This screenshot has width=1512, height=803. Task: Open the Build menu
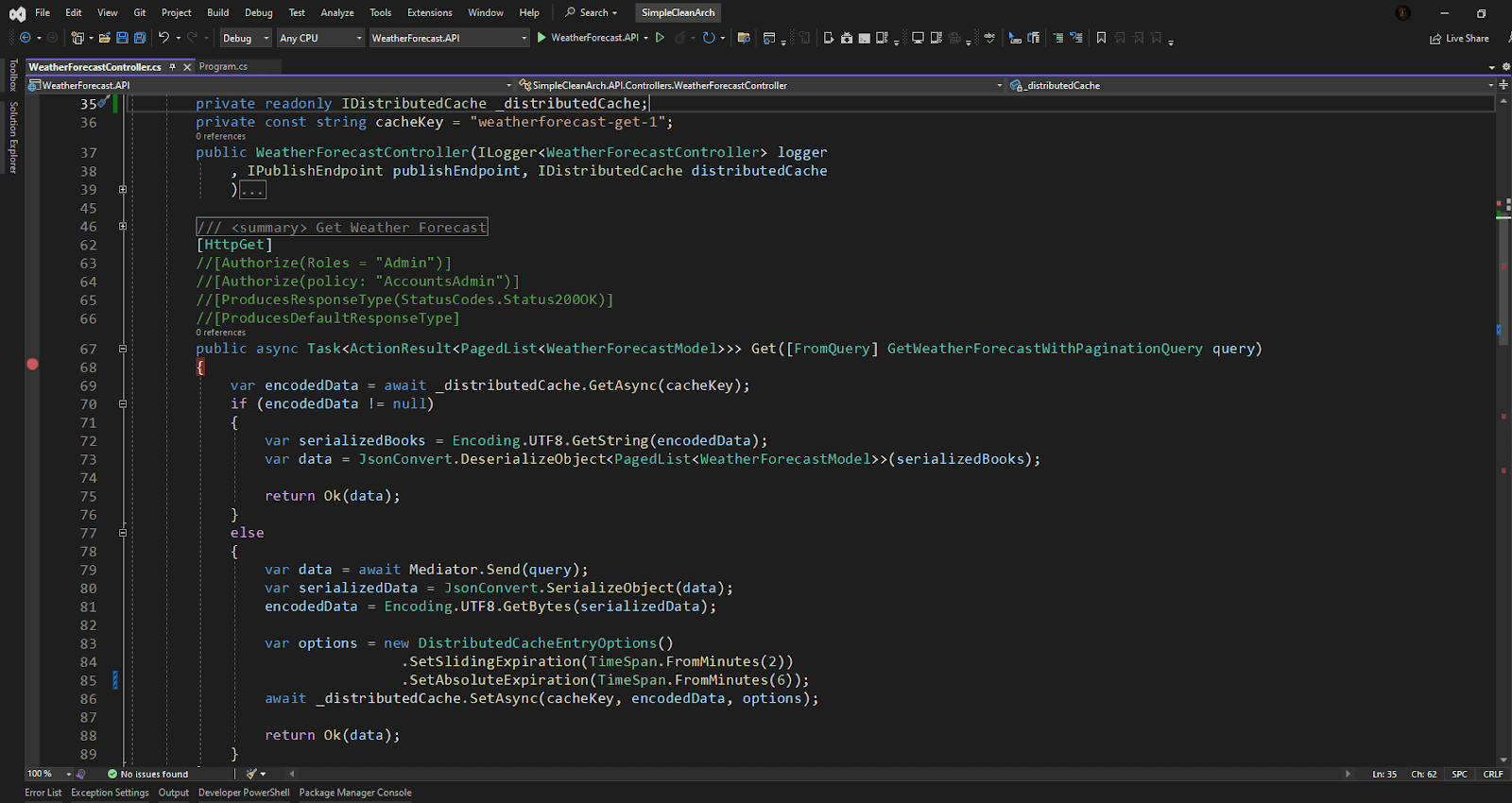[217, 12]
